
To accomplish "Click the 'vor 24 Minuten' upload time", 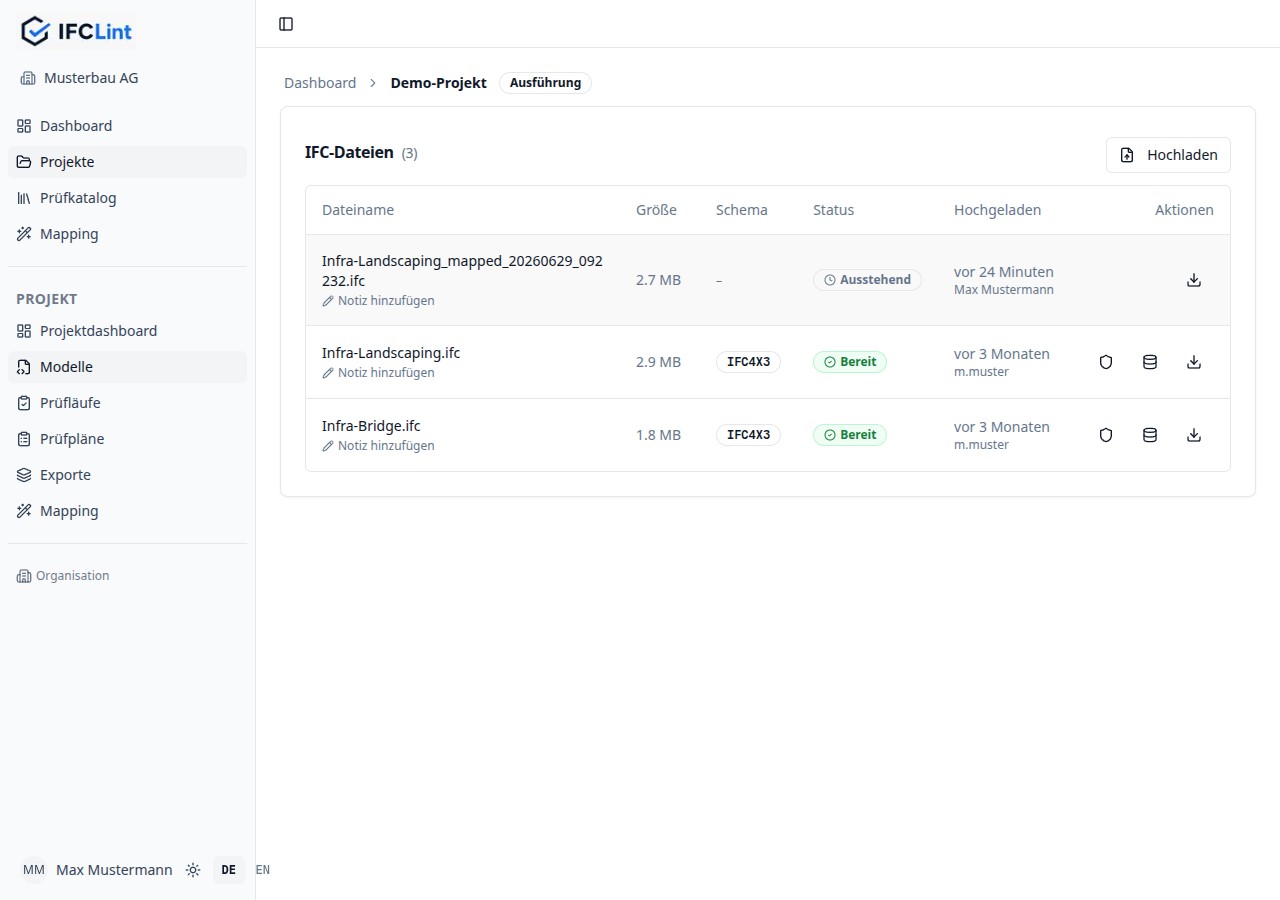I will point(1004,272).
